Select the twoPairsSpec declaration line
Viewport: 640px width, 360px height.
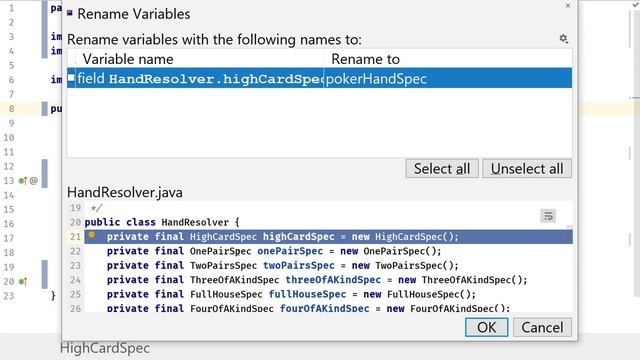[x=328, y=266]
